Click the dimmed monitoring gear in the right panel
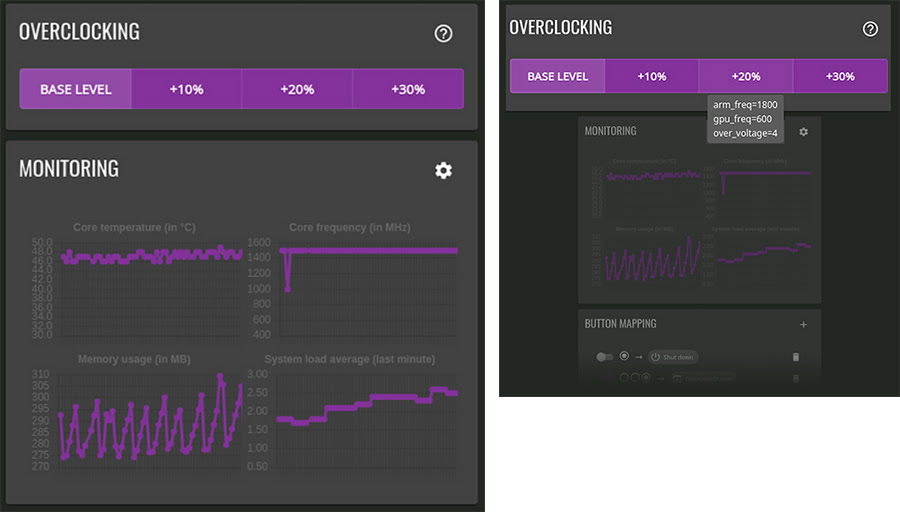Viewport: 900px width, 512px height. (x=803, y=131)
